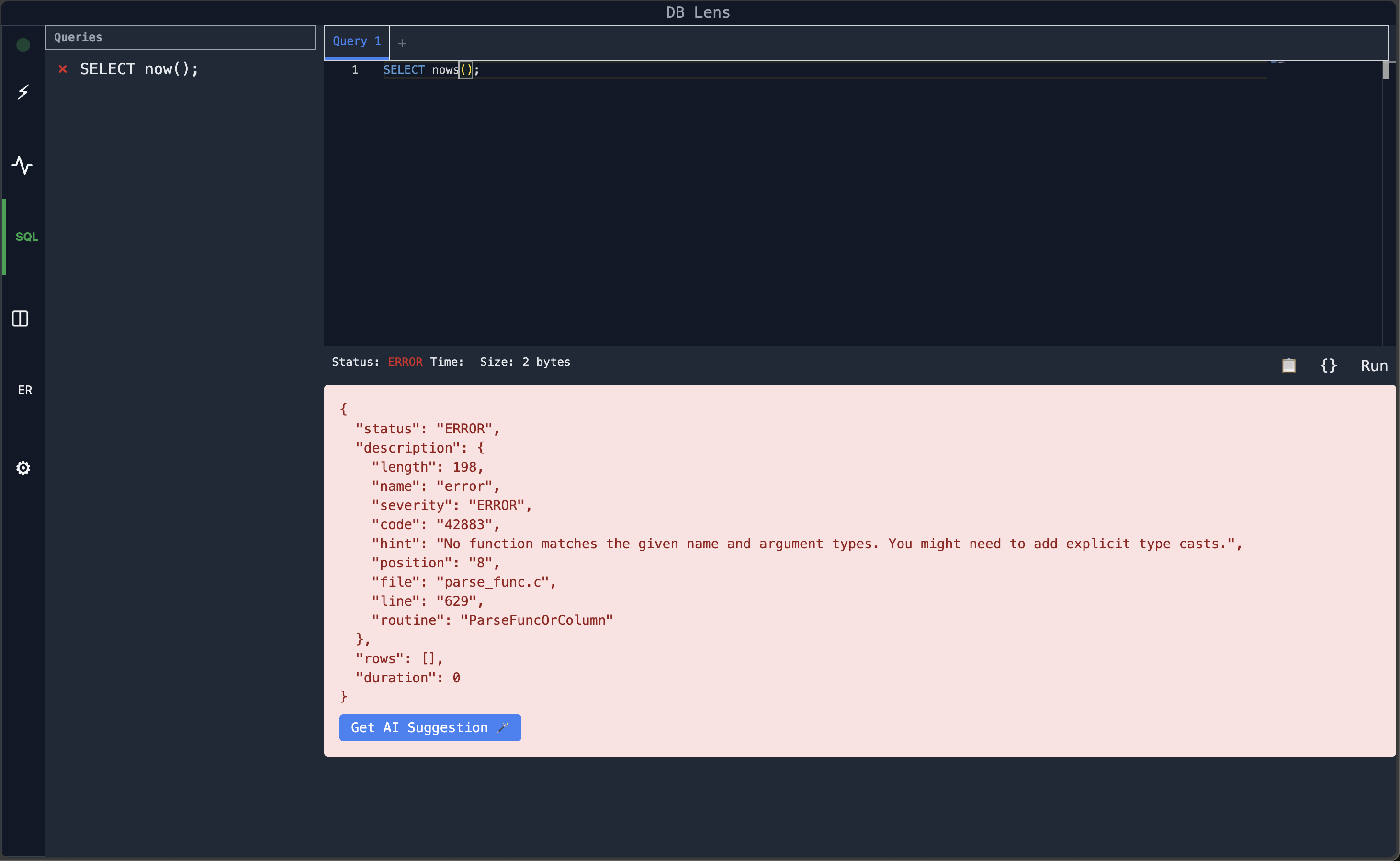Open application settings via gear icon
Screen dimensions: 1400x861
23,467
